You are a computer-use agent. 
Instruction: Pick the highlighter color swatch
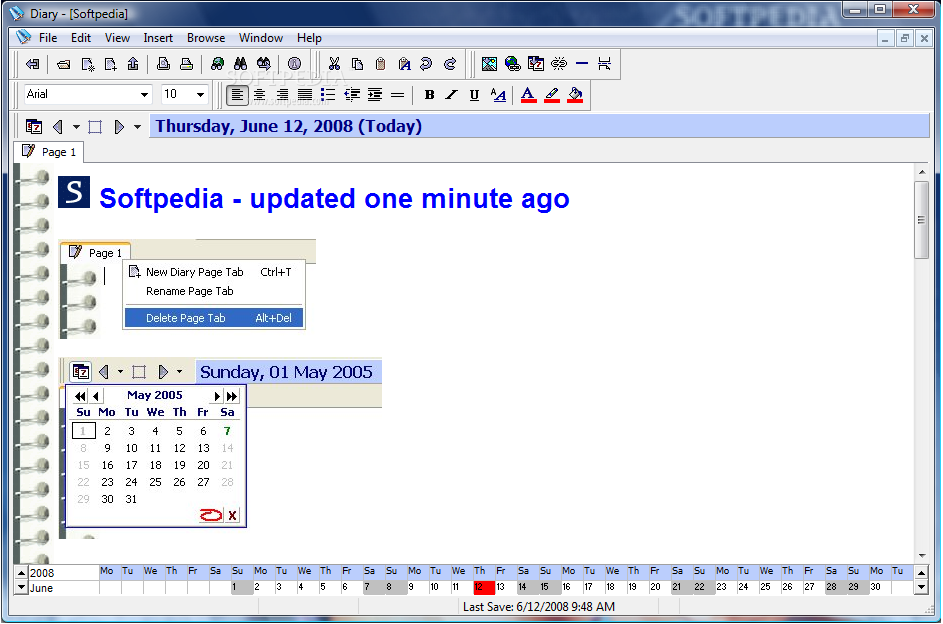pyautogui.click(x=551, y=95)
